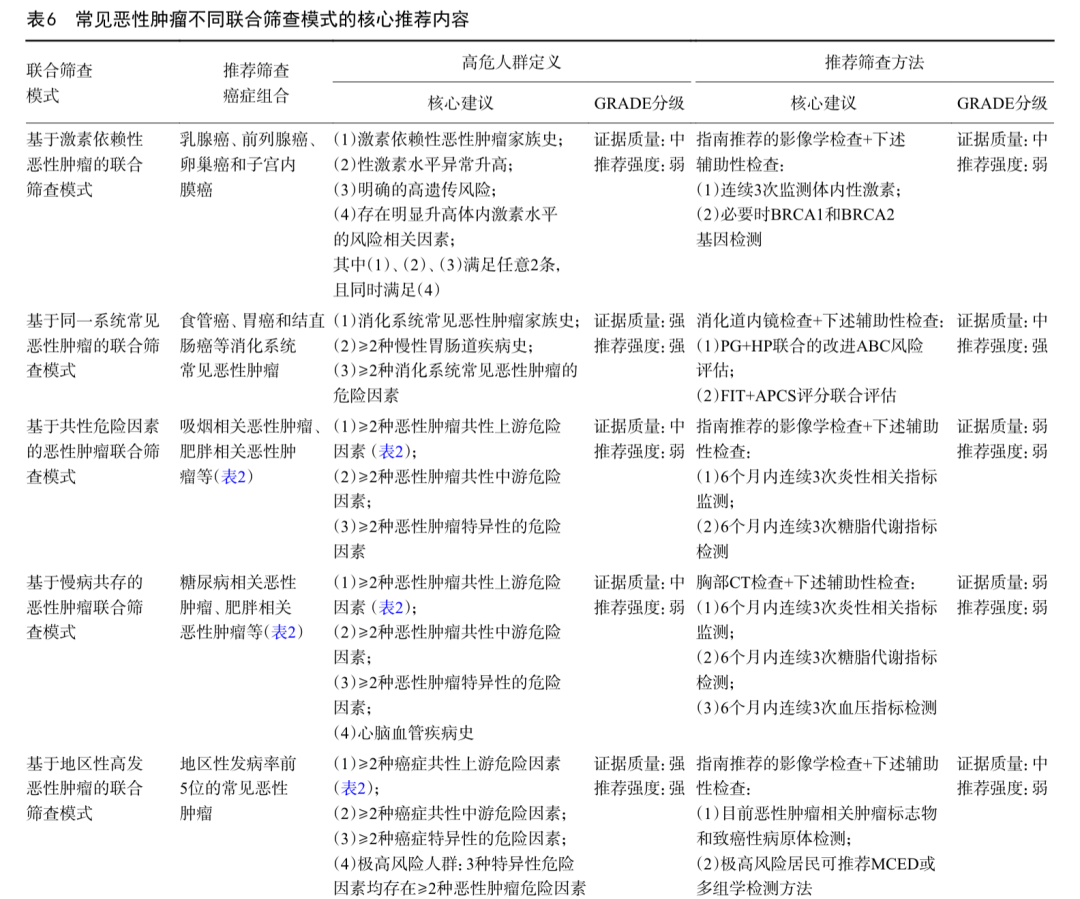The width and height of the screenshot is (1080, 899).
Task: Click 表2 link in 基于慢病共存 row's high-risk definition
Action: point(389,607)
